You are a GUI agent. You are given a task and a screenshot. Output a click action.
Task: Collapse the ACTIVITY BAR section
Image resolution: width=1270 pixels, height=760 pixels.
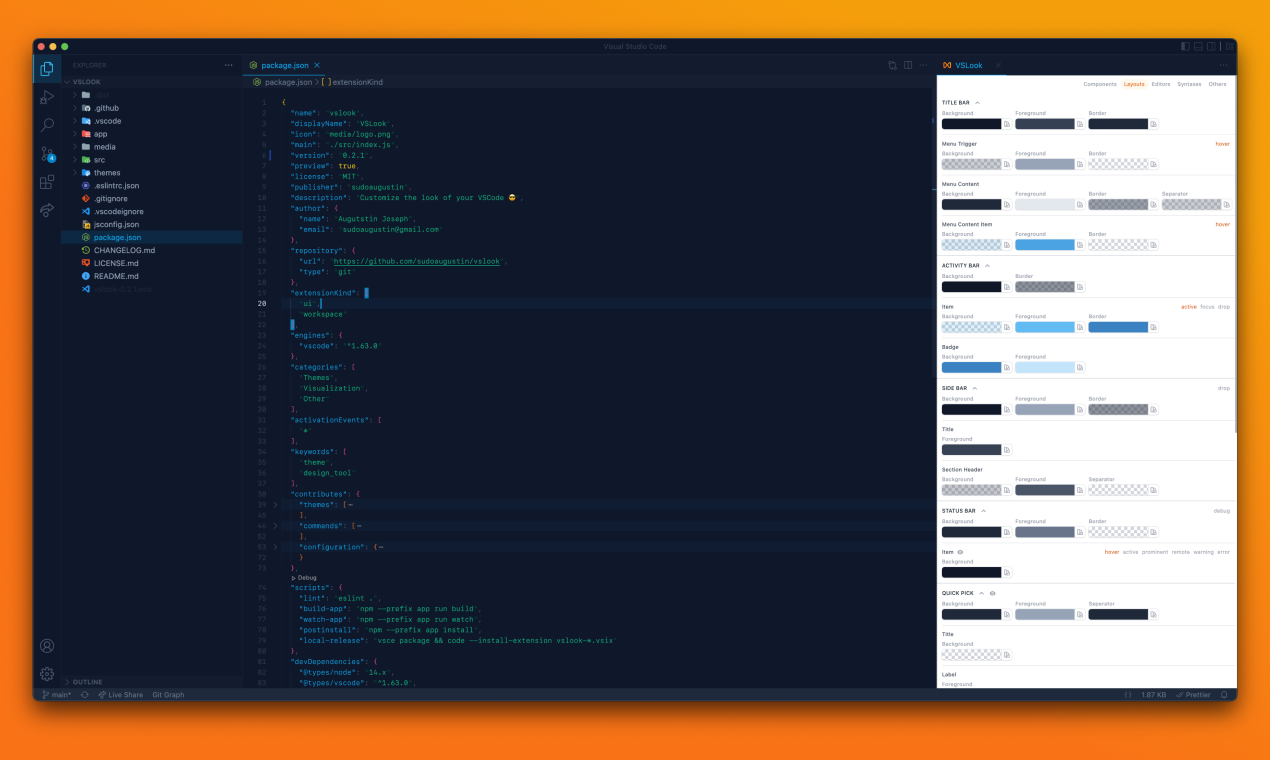click(988, 266)
